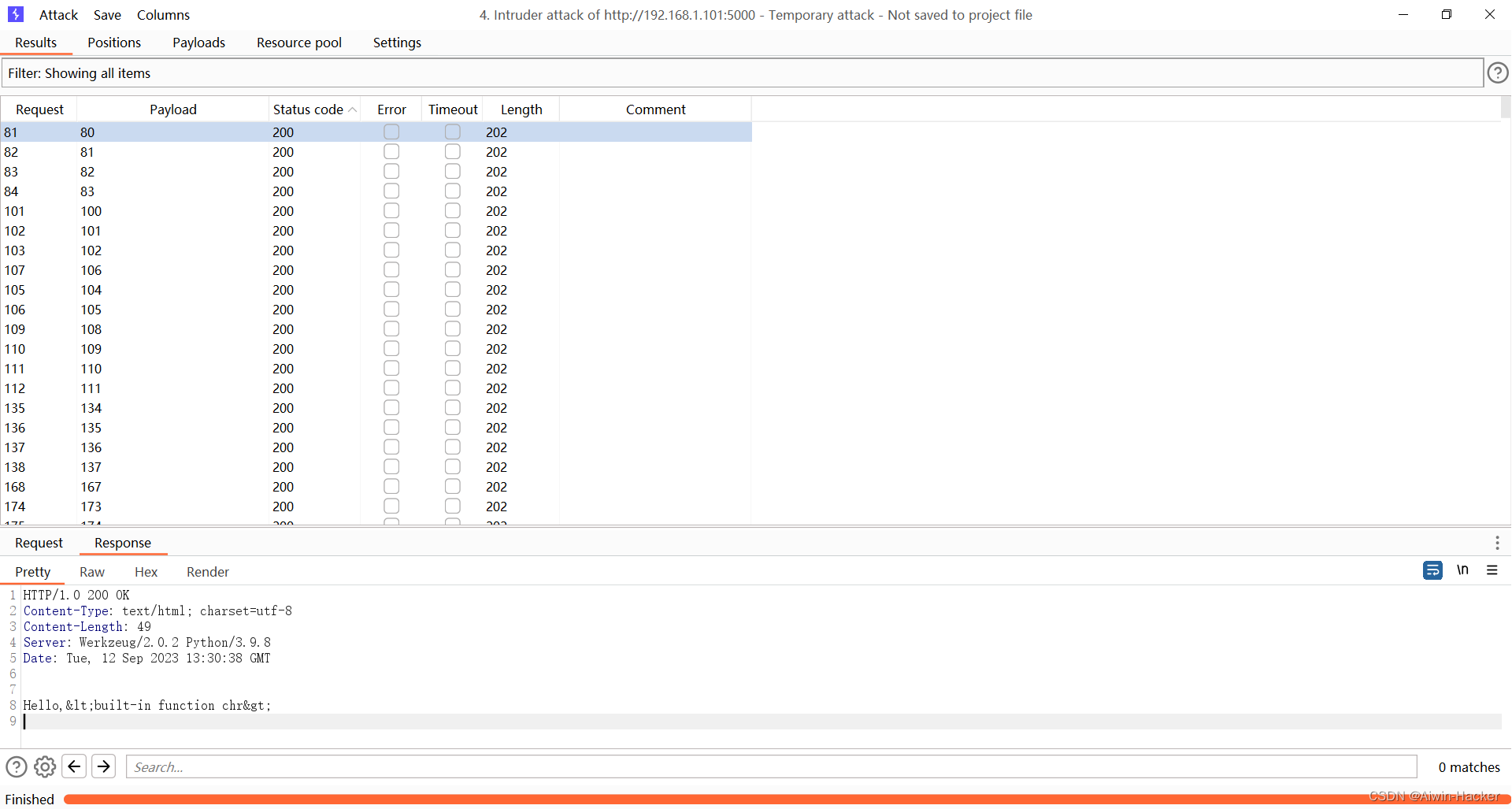This screenshot has width=1512, height=809.
Task: Click the Burp Suite lightning logo icon
Action: tap(15, 14)
